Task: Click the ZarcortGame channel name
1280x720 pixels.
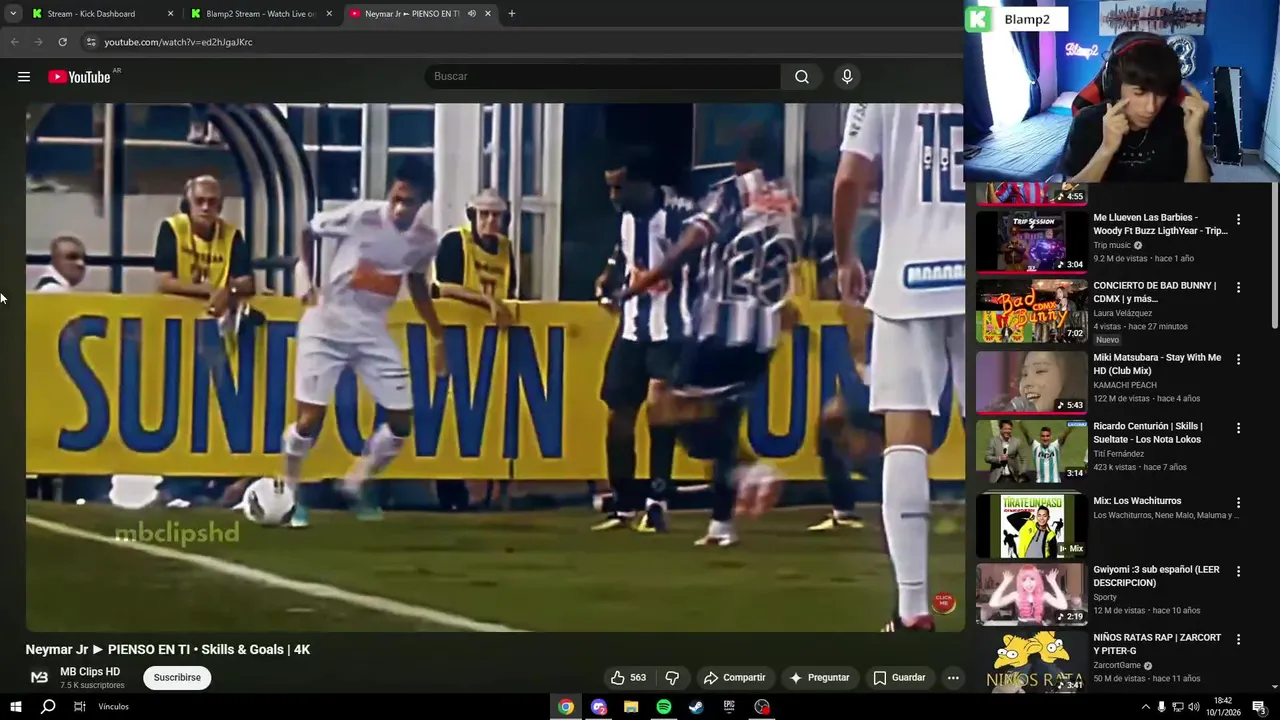Action: pyautogui.click(x=1117, y=665)
